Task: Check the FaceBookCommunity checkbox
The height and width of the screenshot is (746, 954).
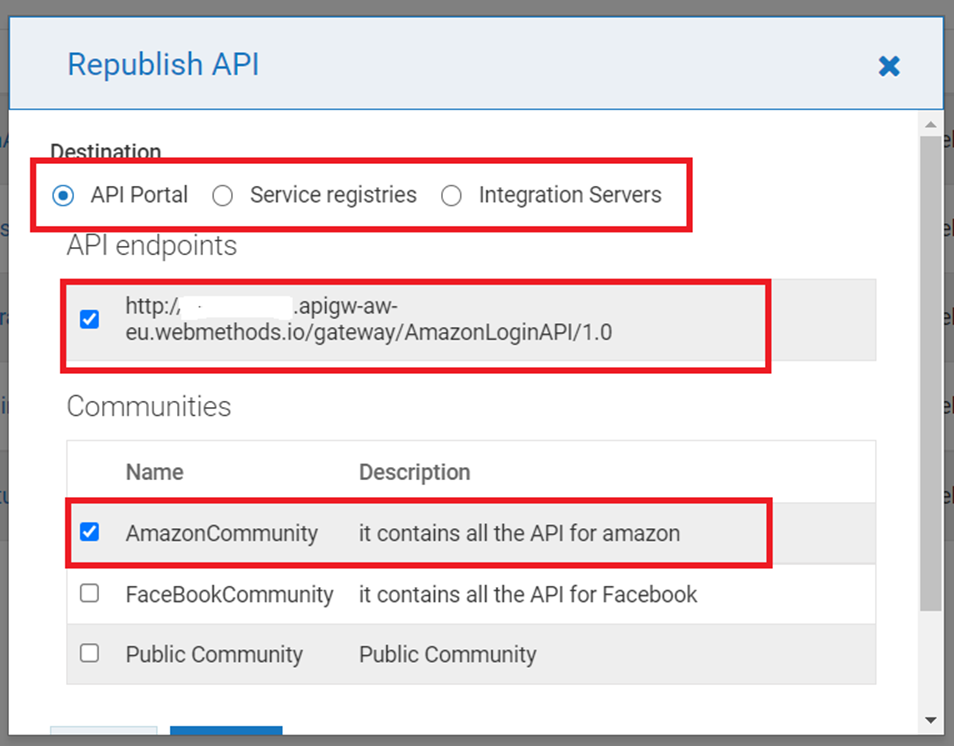Action: 89,593
